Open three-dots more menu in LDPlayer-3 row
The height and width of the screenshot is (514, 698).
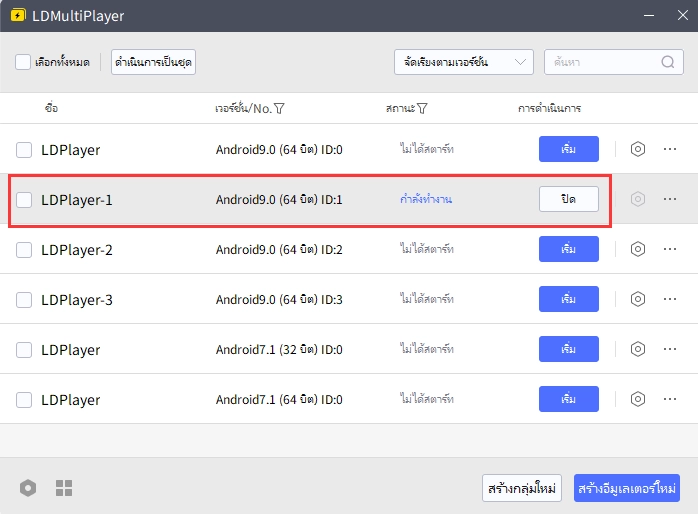(670, 299)
